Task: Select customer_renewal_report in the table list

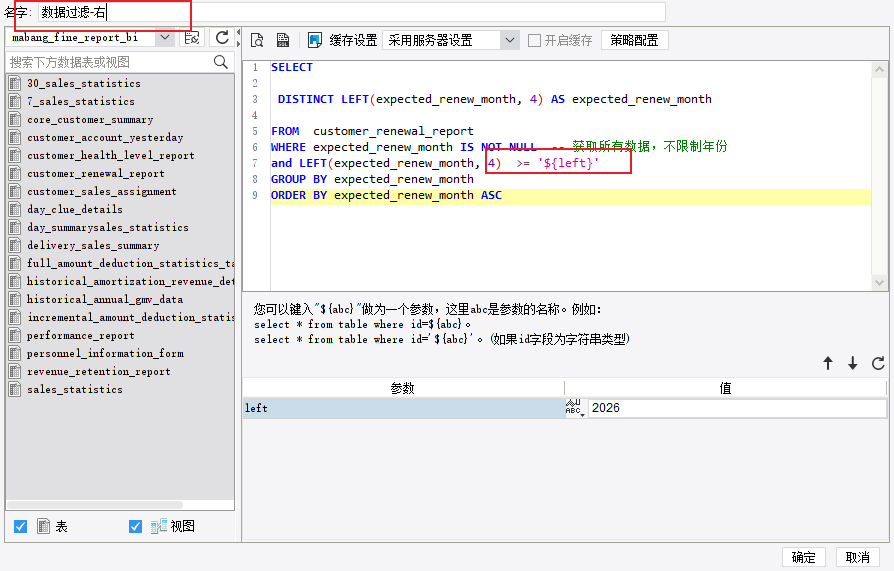Action: coord(96,173)
